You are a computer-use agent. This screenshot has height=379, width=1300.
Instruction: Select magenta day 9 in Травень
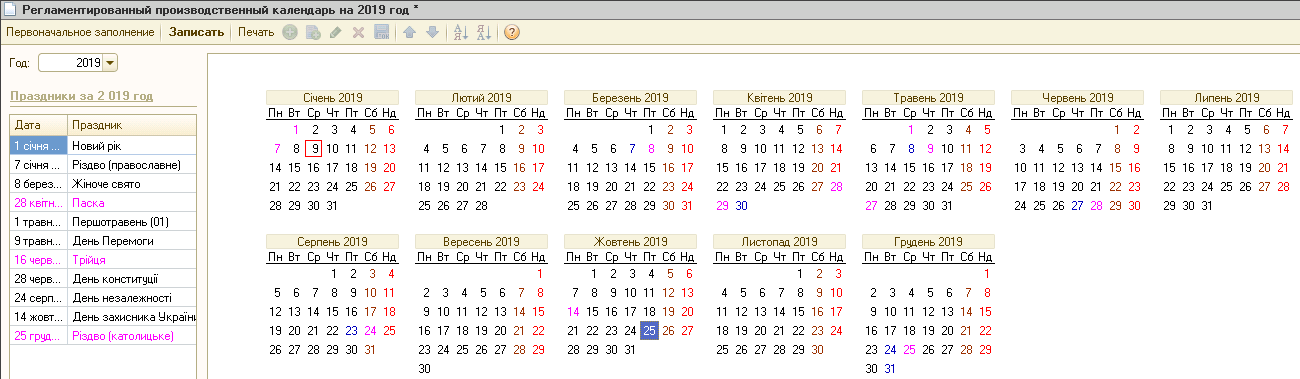[x=929, y=148]
